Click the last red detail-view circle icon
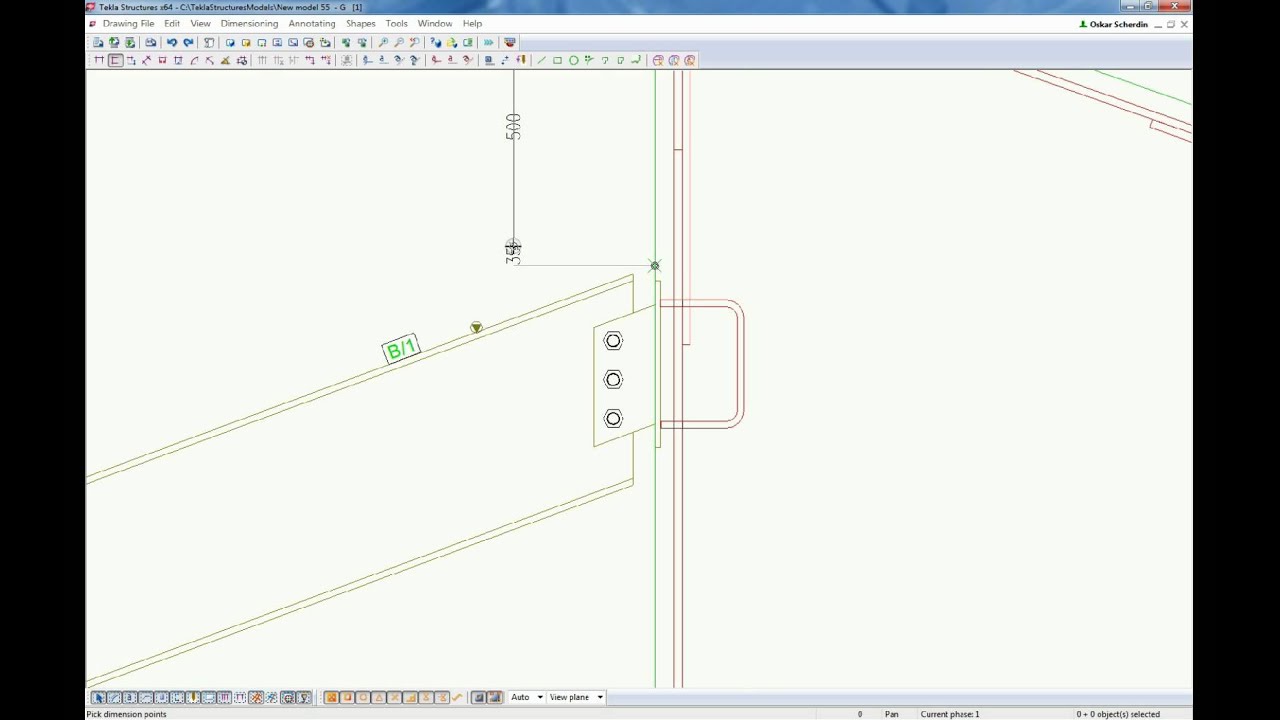This screenshot has width=1280, height=720. pos(690,60)
